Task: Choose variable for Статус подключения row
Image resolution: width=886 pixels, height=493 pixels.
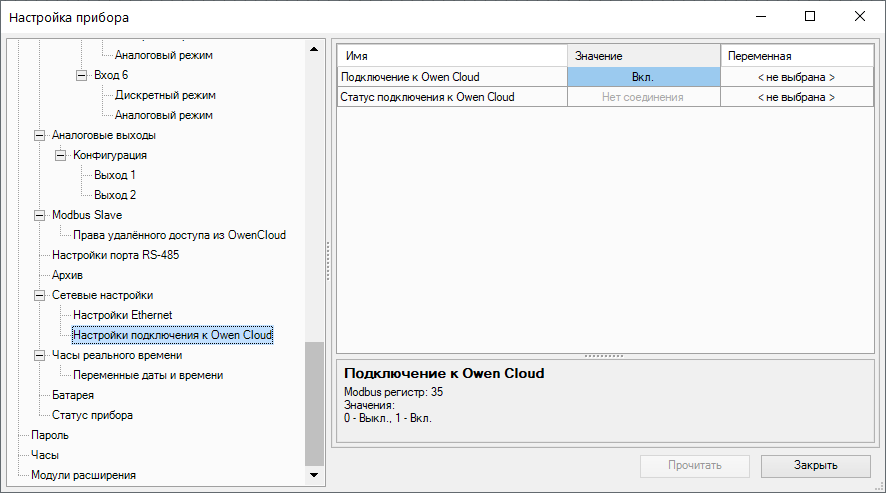Action: (795, 97)
